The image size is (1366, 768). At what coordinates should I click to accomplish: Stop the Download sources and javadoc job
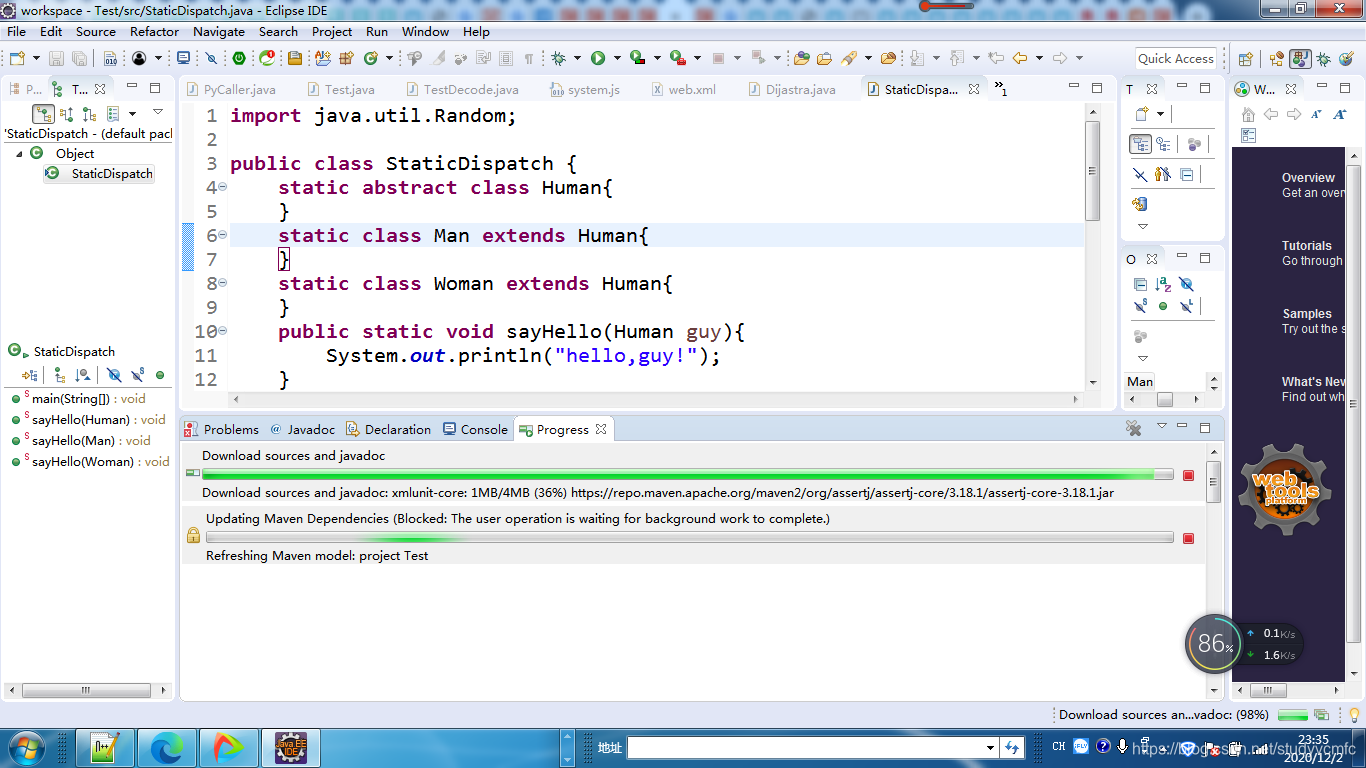pyautogui.click(x=1188, y=475)
